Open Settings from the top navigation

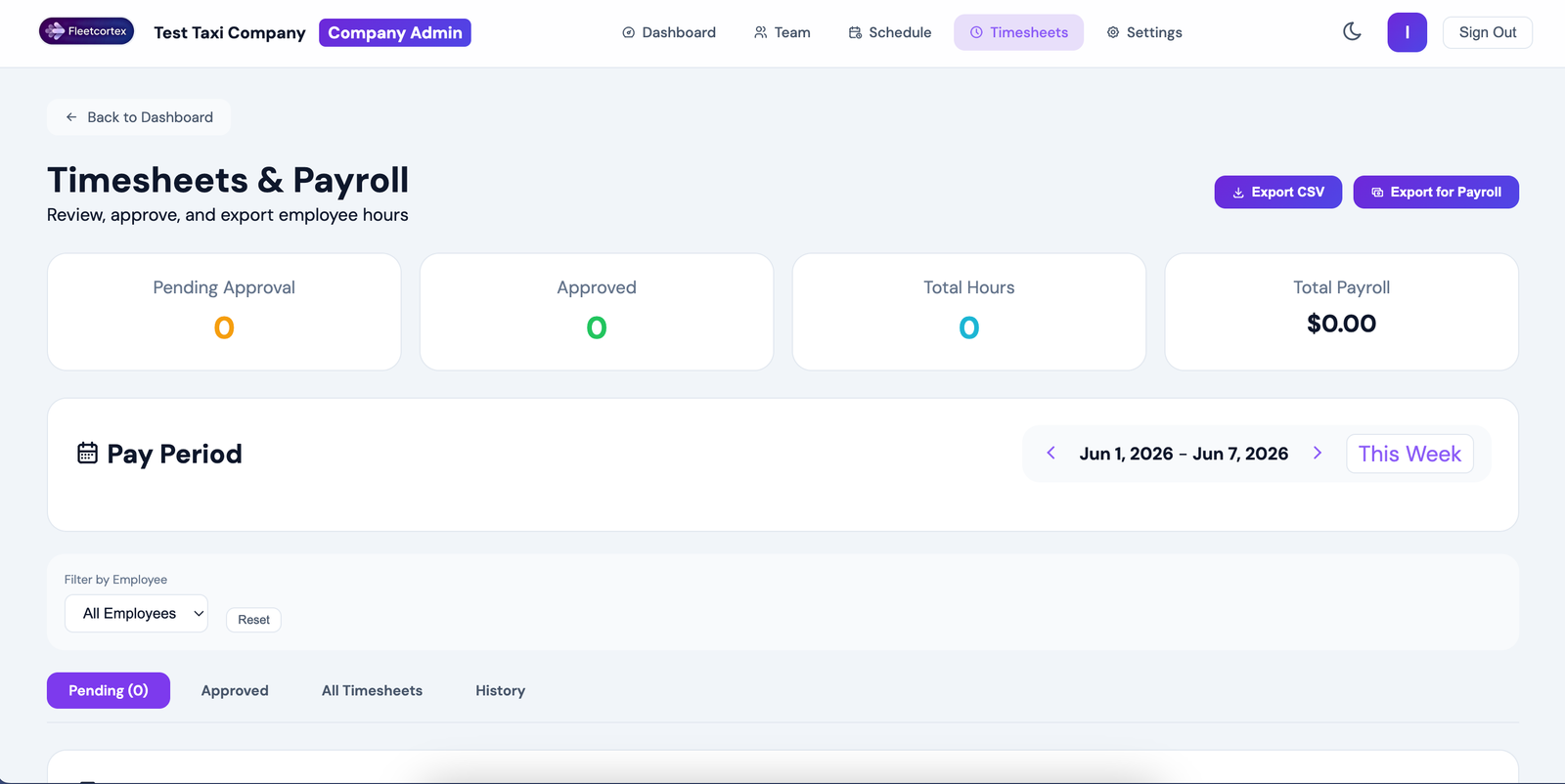(1144, 32)
